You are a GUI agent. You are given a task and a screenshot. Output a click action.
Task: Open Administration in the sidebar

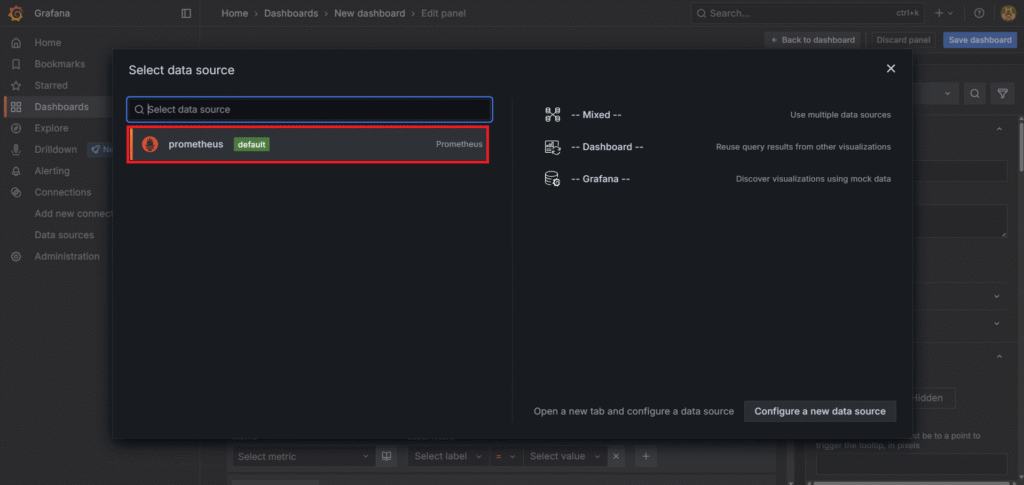pos(67,257)
